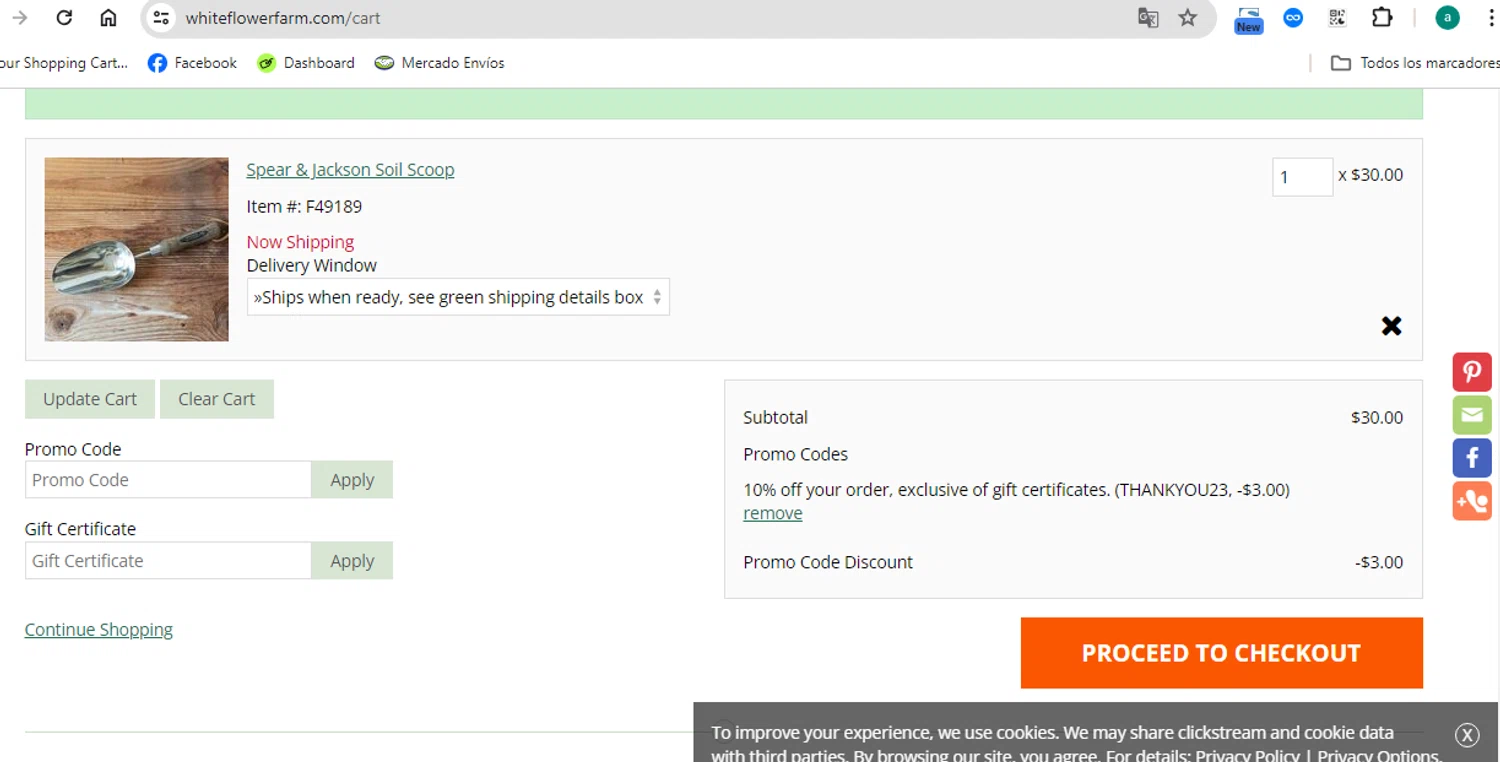Open the Facebook bookmark
1500x762 pixels.
point(193,63)
